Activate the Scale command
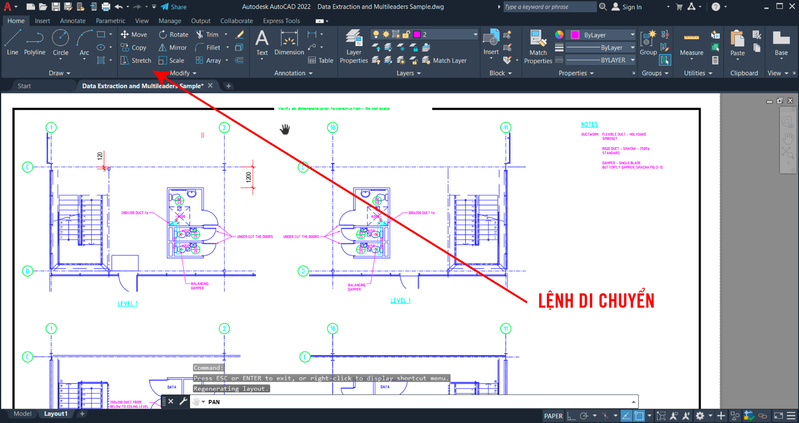 (x=171, y=60)
